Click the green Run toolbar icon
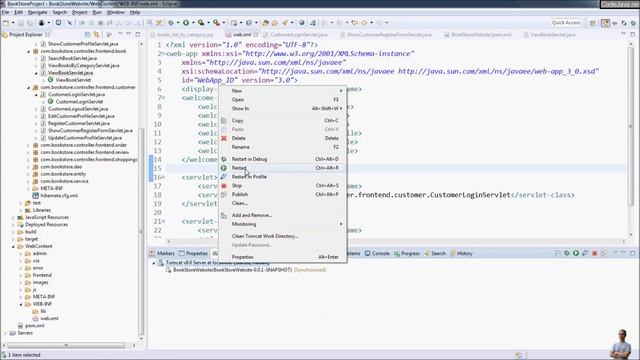 point(186,23)
